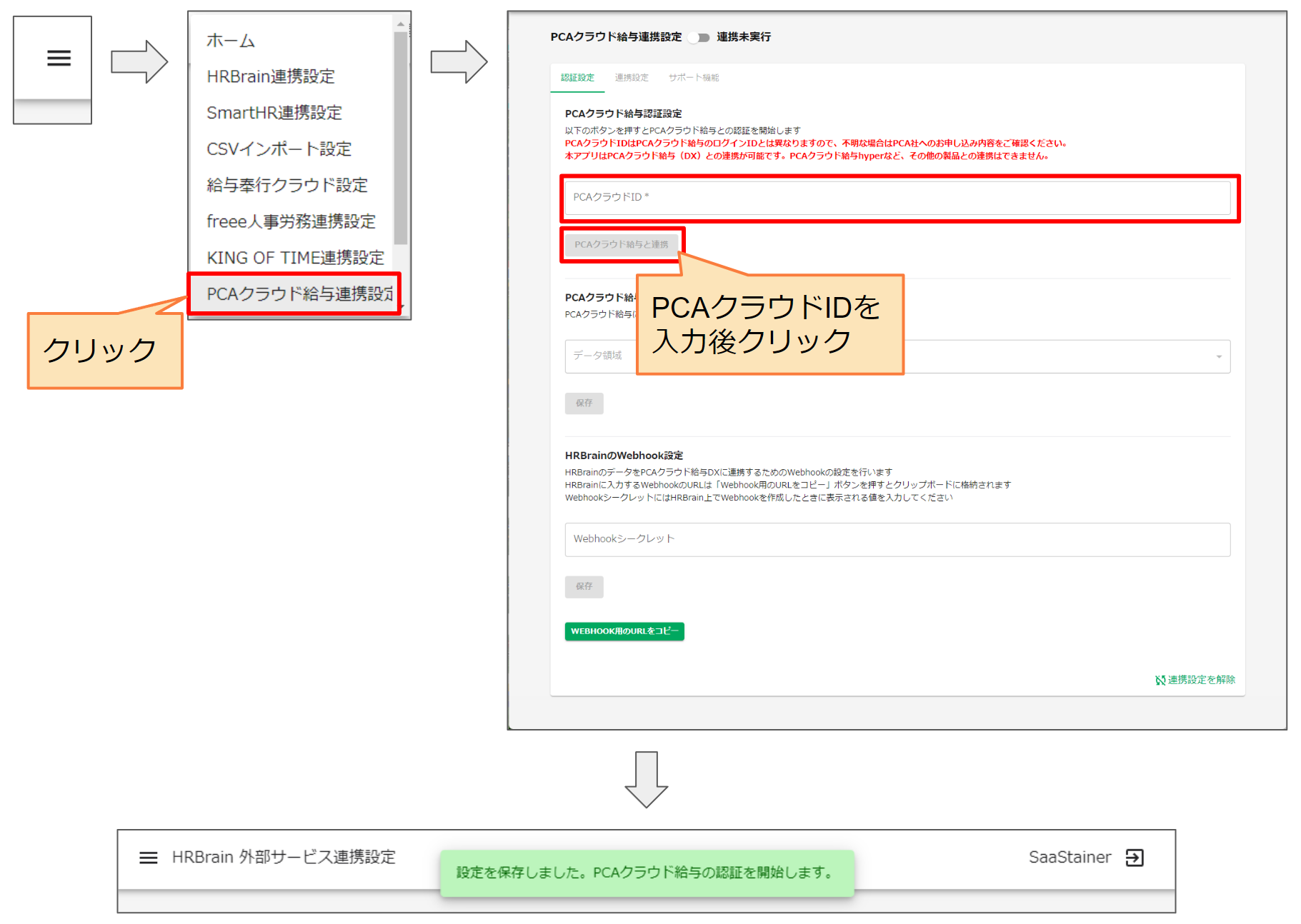The image size is (1301, 924).
Task: Click the HRBrainのWebhook設定 section heading
Action: coord(624,456)
